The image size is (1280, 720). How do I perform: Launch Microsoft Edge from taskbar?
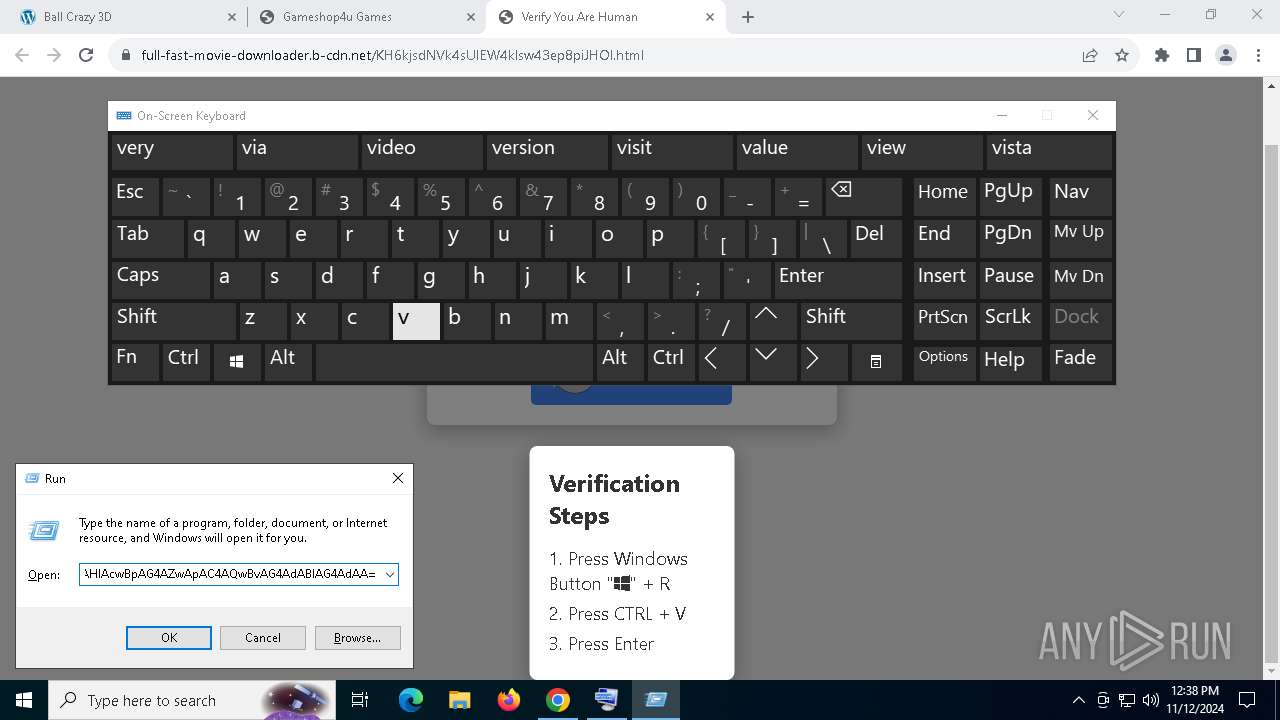pyautogui.click(x=411, y=700)
